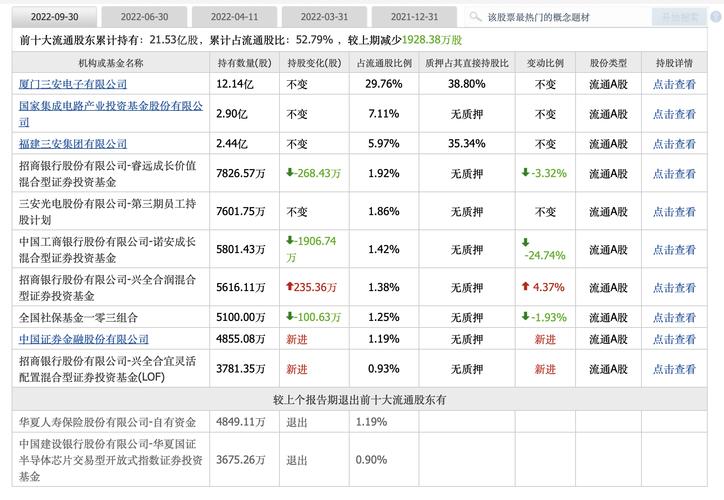The image size is (724, 500).
Task: View holding details for 全国社保基金一零三组合 row
Action: [674, 318]
